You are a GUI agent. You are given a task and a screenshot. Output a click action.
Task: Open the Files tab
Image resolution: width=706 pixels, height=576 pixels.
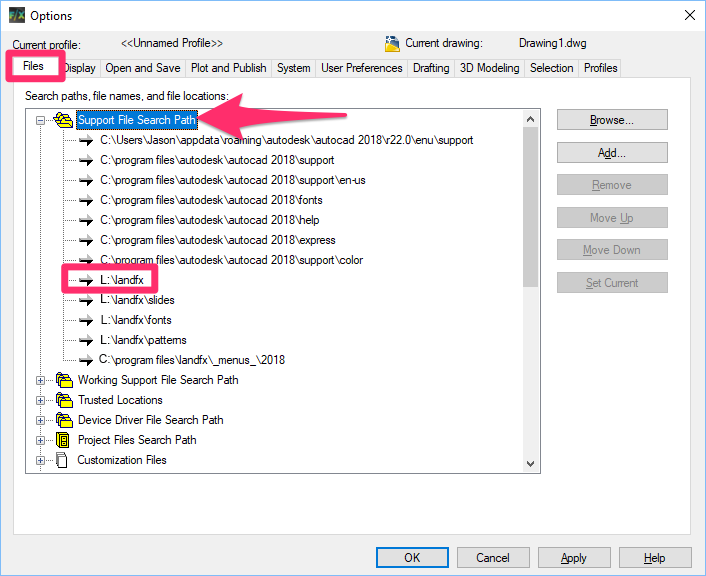(x=33, y=66)
